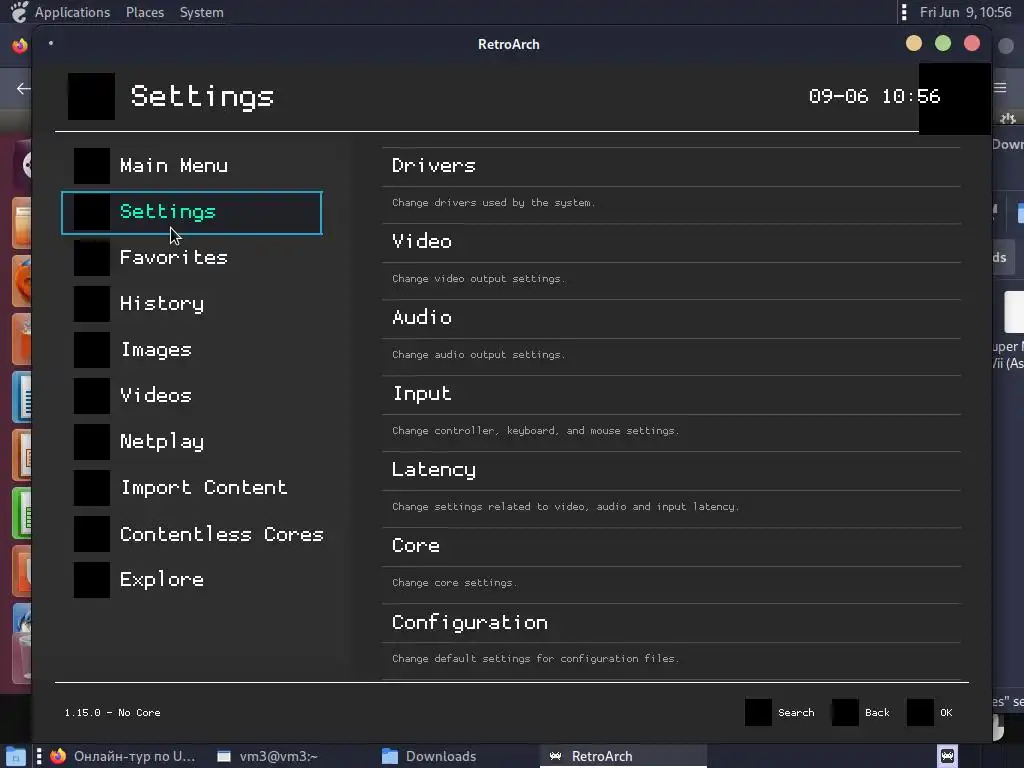Click the Fri Jun 9 clock in top panel
This screenshot has height=768, width=1024.
[x=965, y=12]
